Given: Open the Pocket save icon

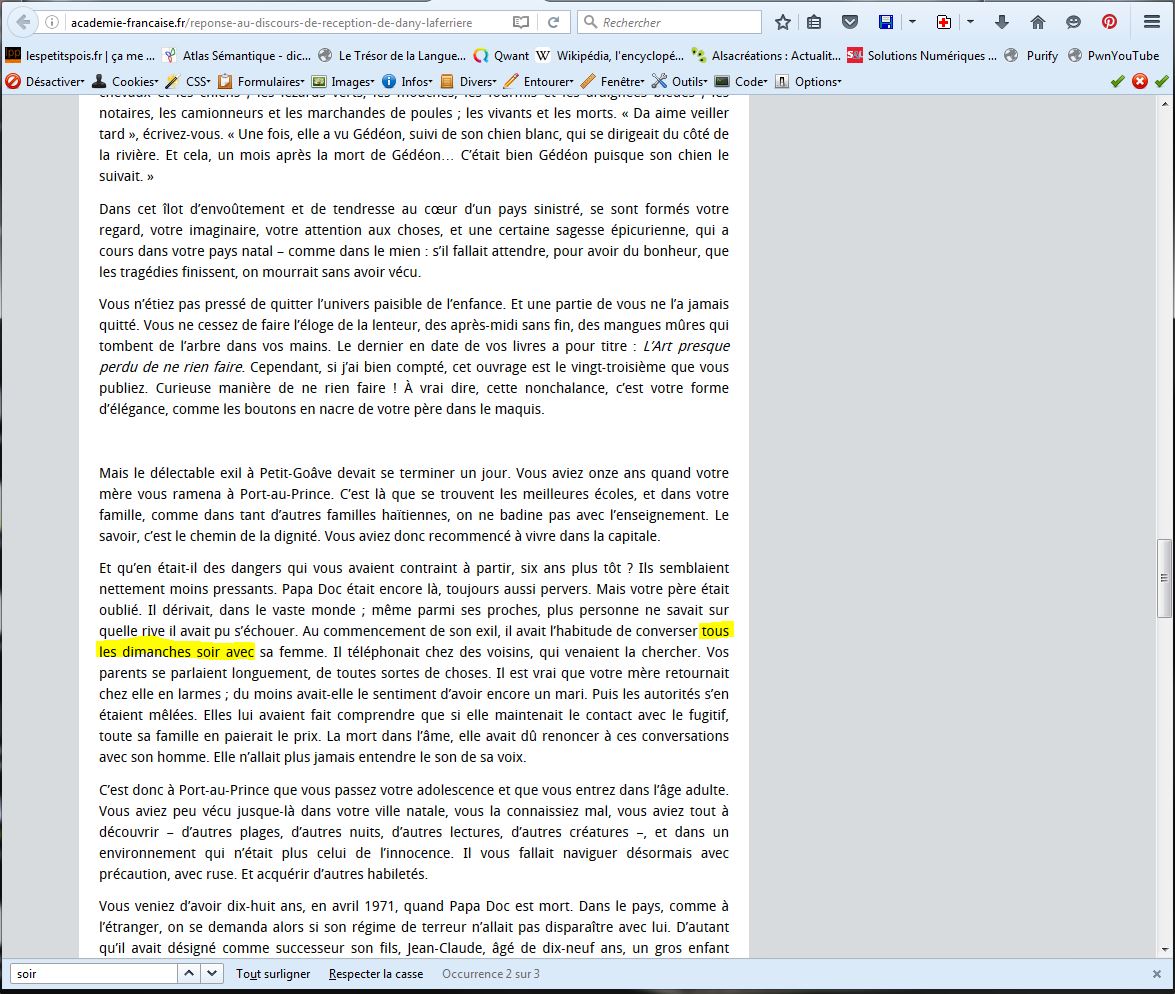Looking at the screenshot, I should 849,22.
